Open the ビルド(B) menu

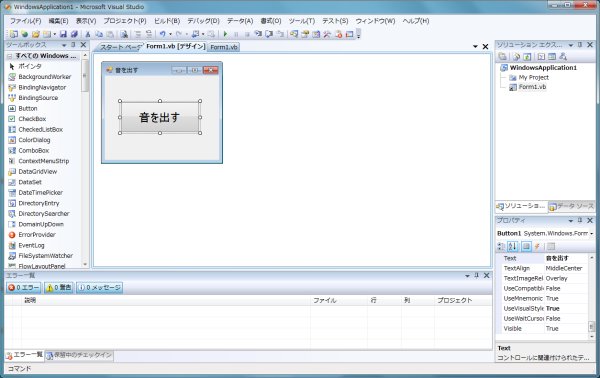(x=167, y=21)
